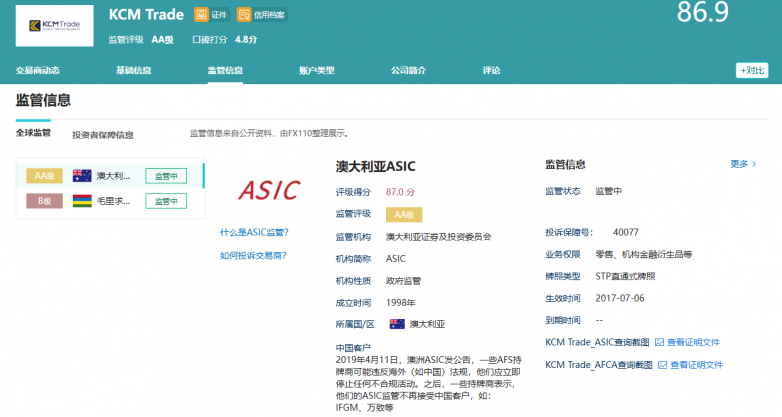Select the 投资者保障信息 sub-tab
Viewport: 782px width, 417px height.
[103, 135]
